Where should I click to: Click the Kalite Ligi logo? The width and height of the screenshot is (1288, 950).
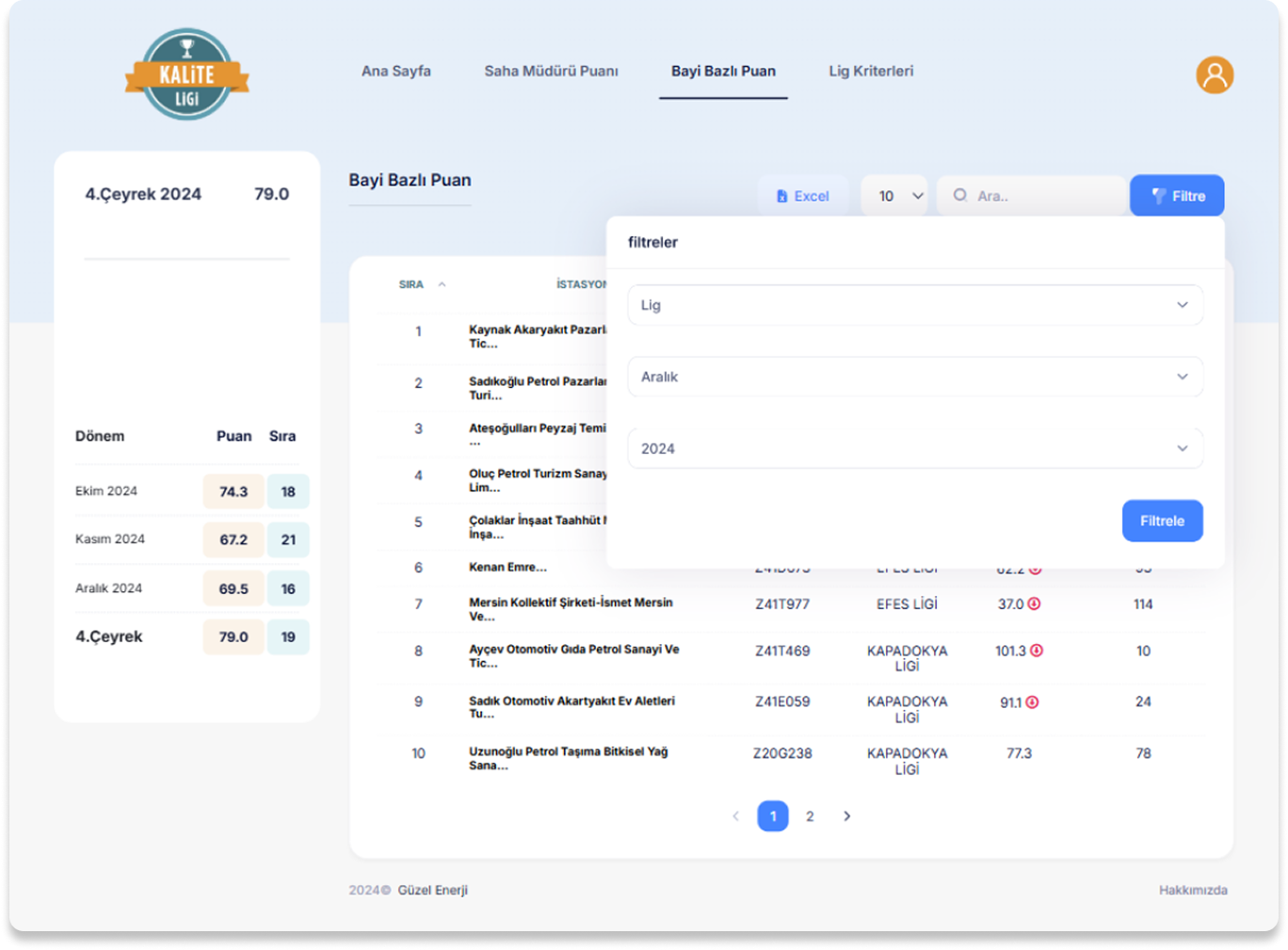click(x=187, y=74)
